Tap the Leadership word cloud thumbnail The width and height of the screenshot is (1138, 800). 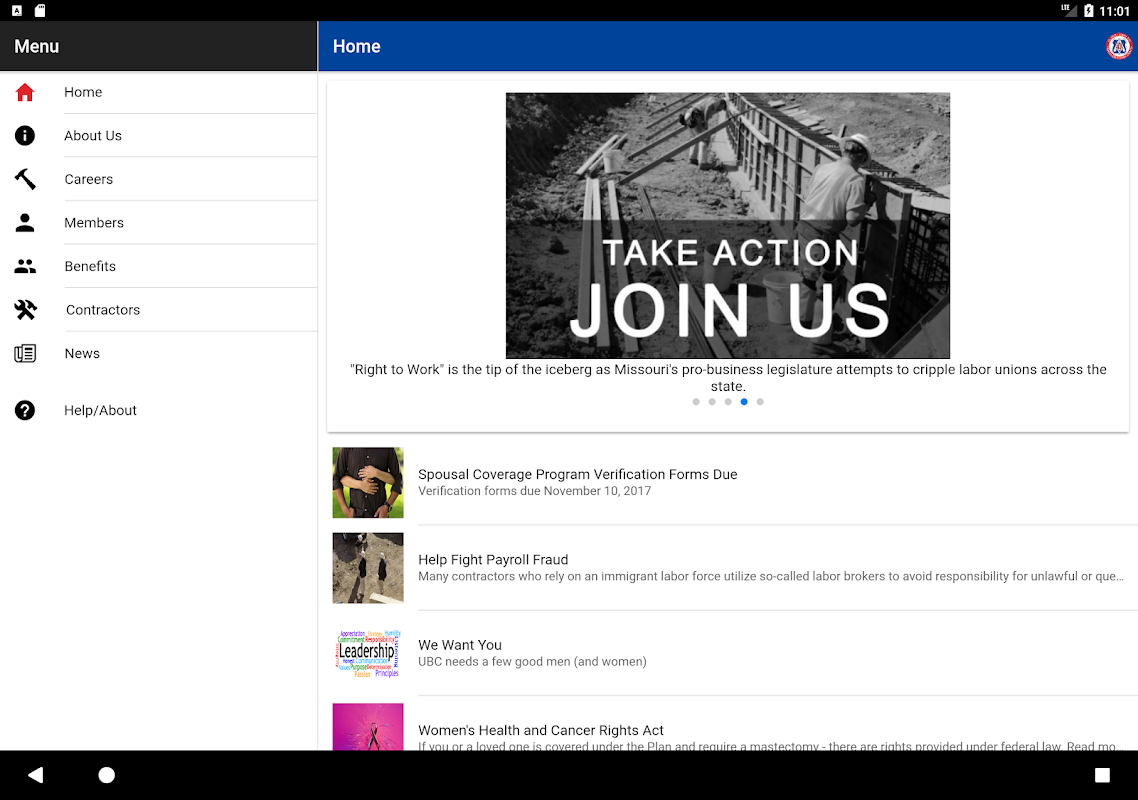368,653
